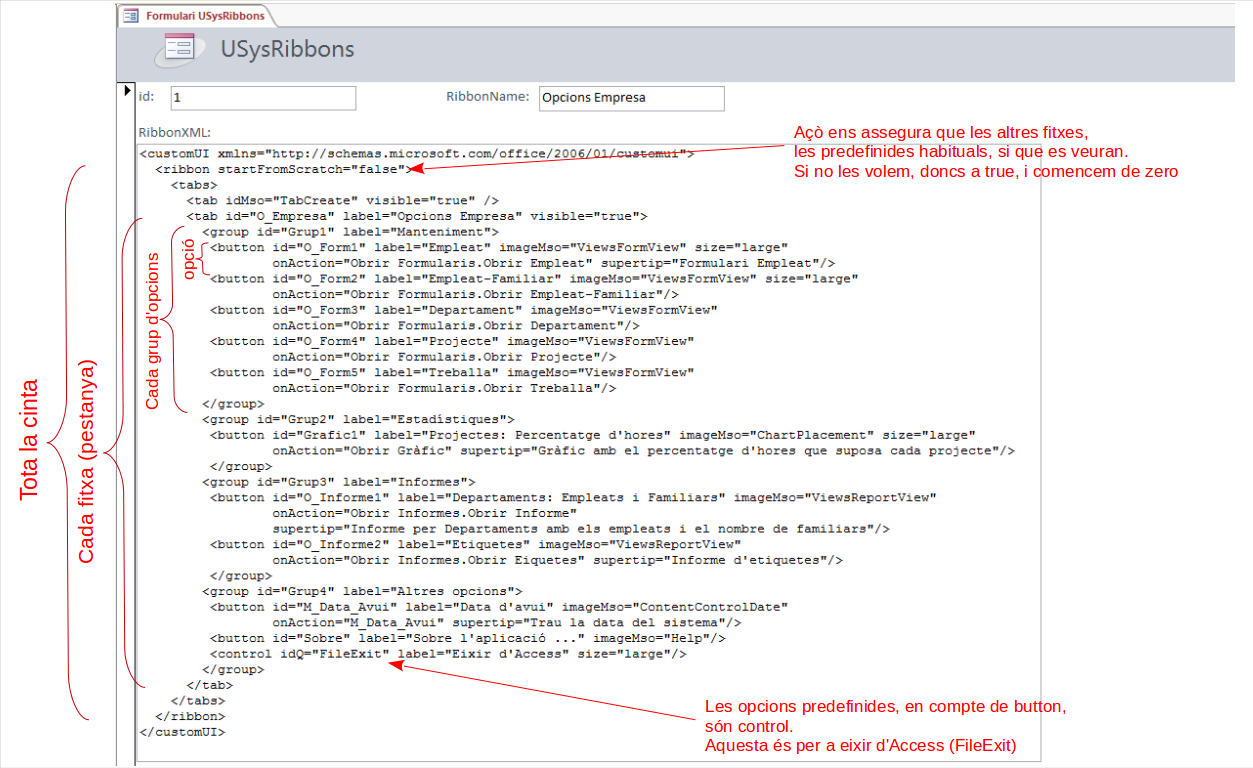Click the Grup2 Estadístiques group line
The width and height of the screenshot is (1253, 768).
pos(358,420)
